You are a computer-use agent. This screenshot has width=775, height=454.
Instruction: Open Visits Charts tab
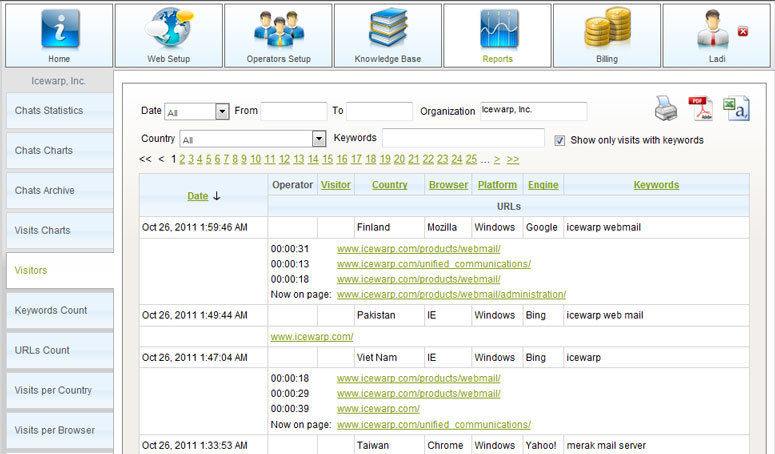(x=60, y=231)
